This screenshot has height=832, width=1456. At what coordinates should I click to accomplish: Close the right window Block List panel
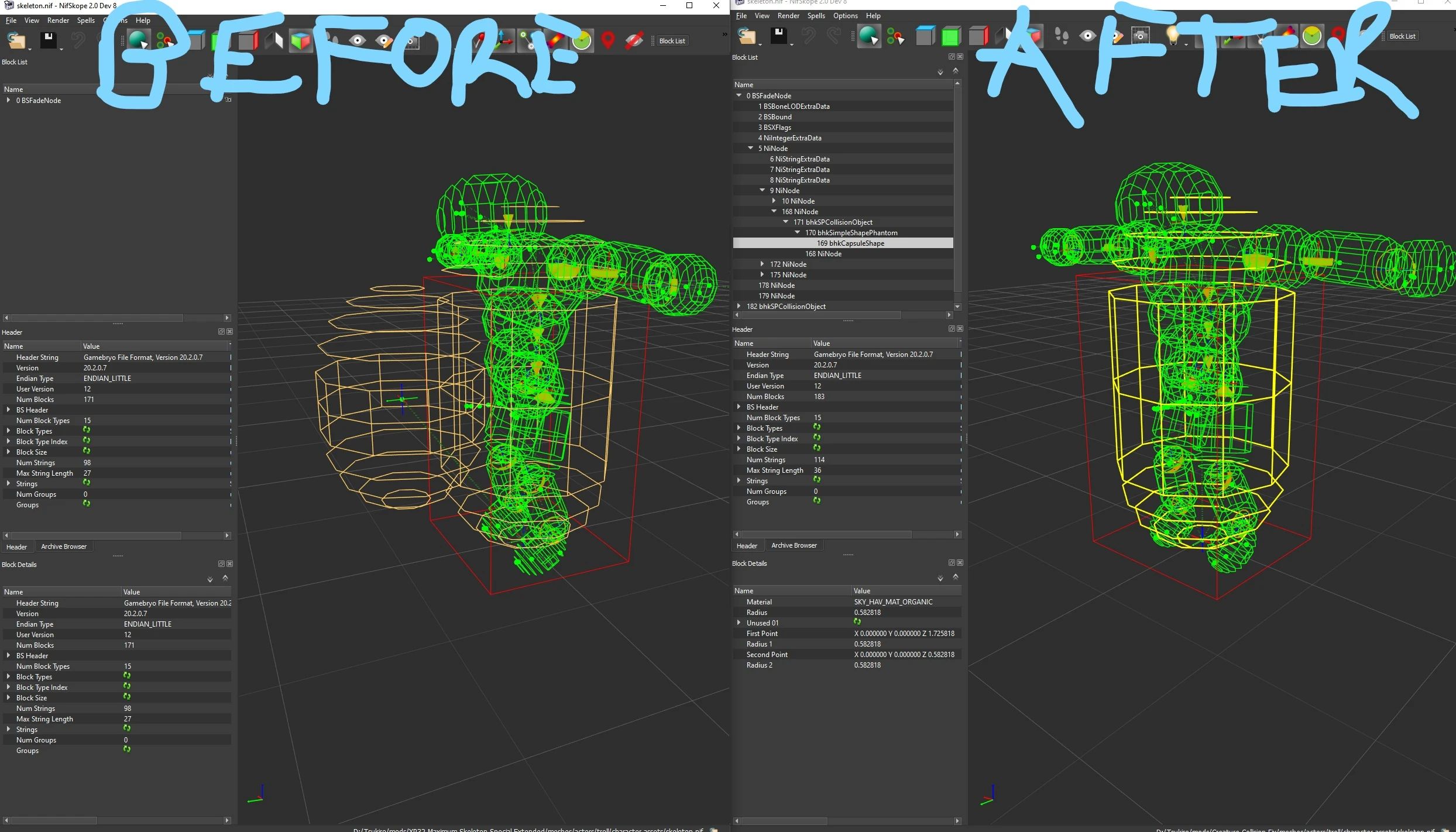click(x=960, y=57)
